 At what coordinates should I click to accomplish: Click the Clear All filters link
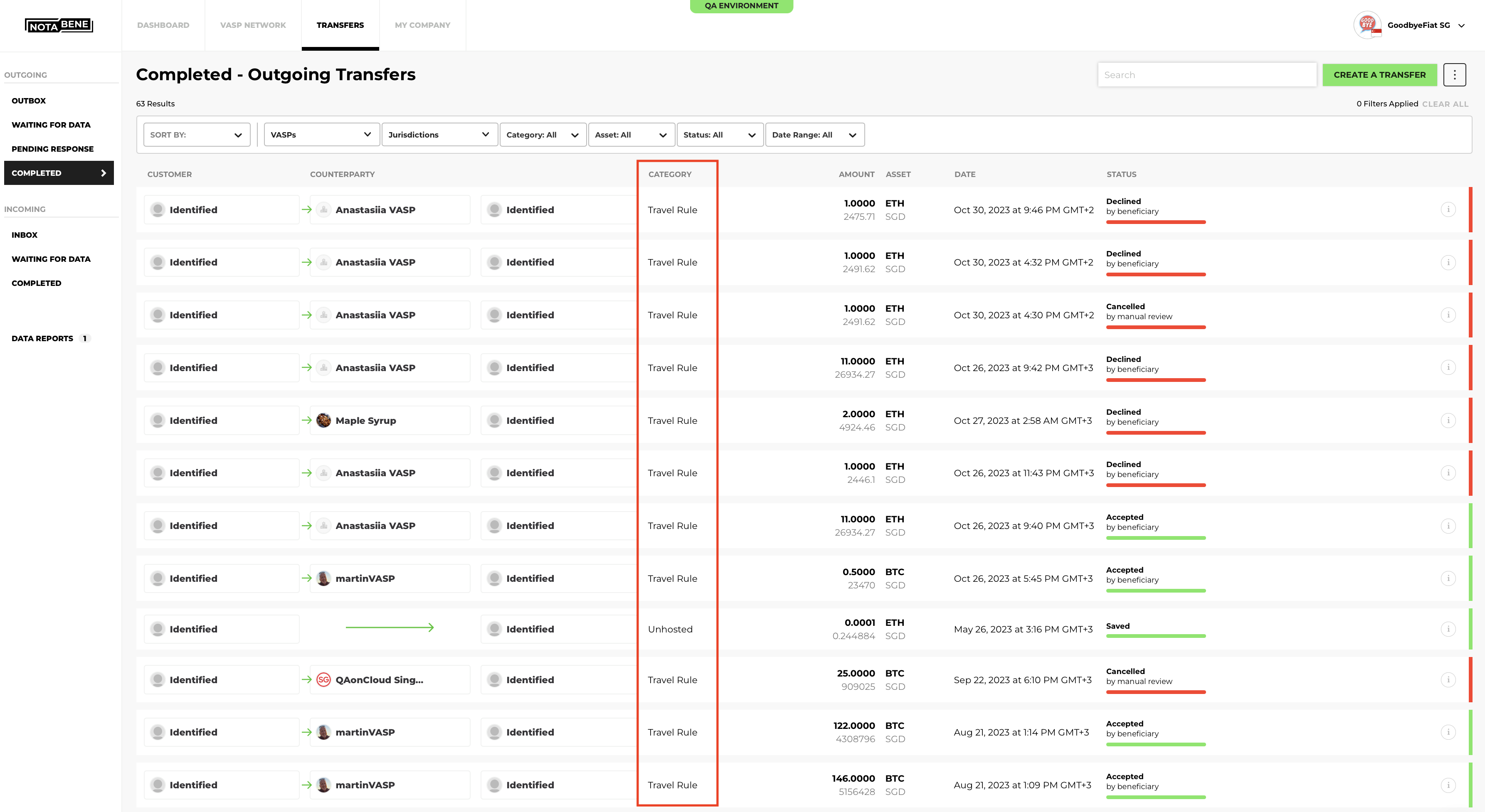pyautogui.click(x=1445, y=104)
